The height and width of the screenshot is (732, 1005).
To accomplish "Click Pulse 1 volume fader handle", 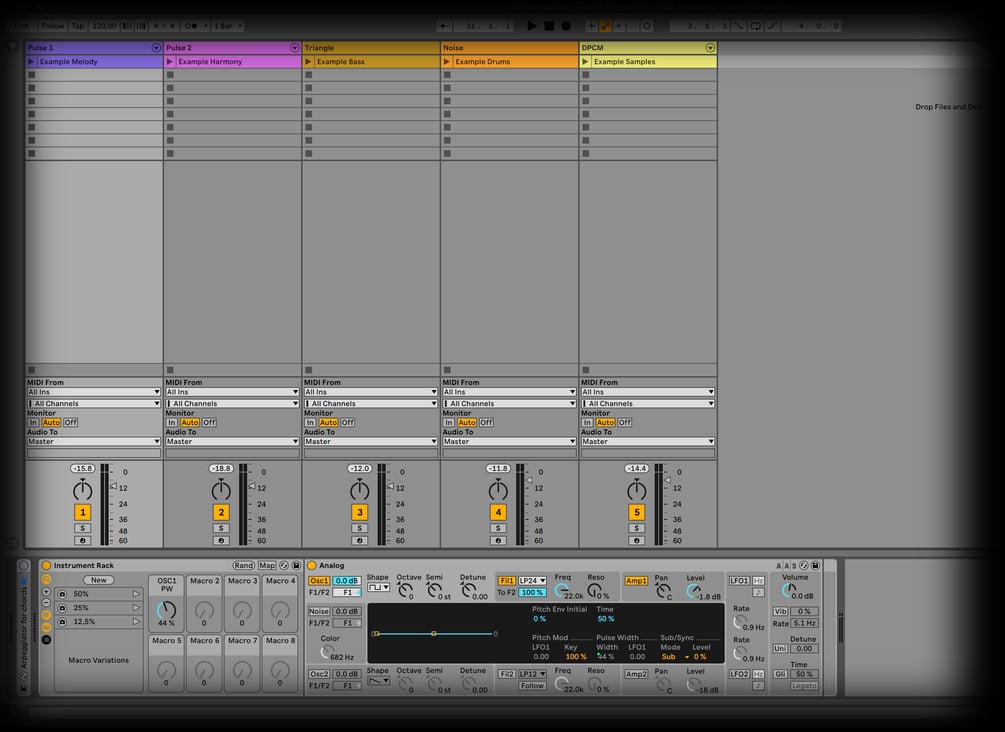I will (x=113, y=487).
